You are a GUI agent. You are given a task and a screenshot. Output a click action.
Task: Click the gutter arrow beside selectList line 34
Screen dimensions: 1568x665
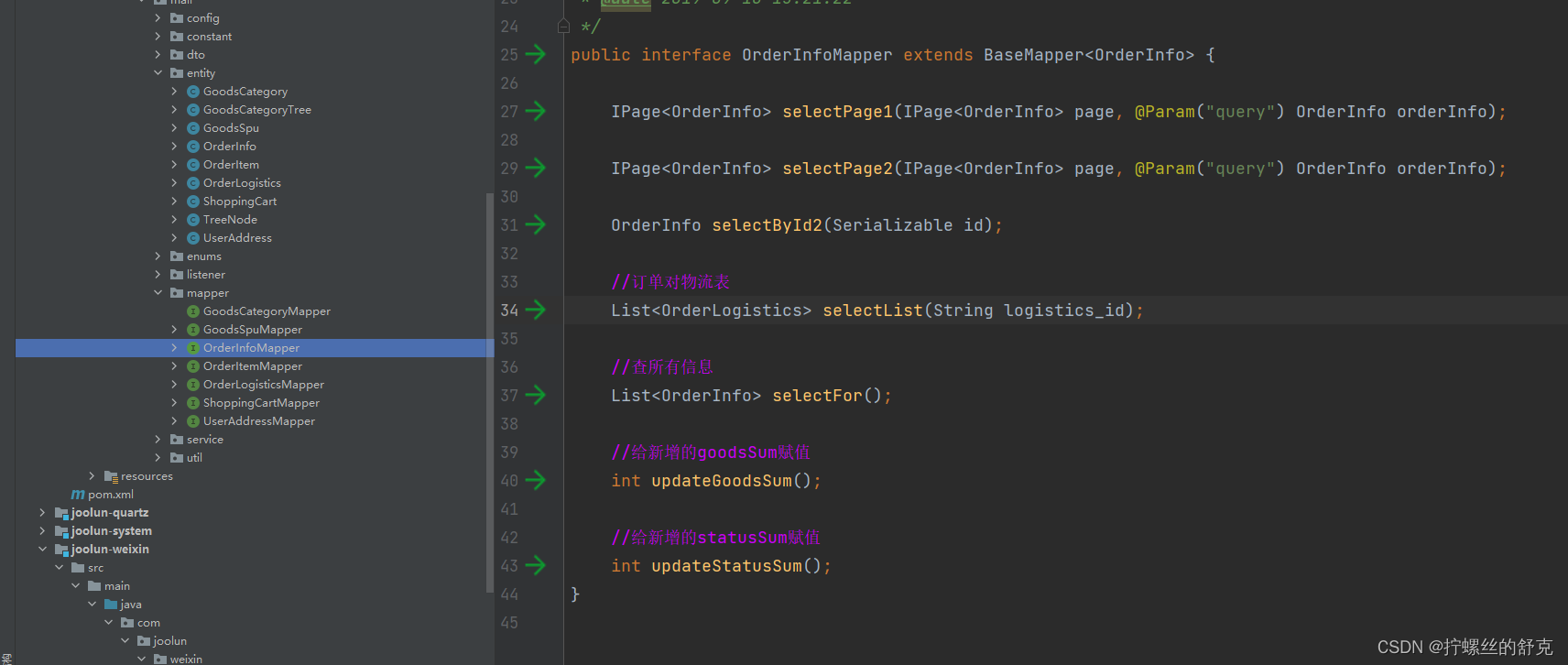click(536, 311)
